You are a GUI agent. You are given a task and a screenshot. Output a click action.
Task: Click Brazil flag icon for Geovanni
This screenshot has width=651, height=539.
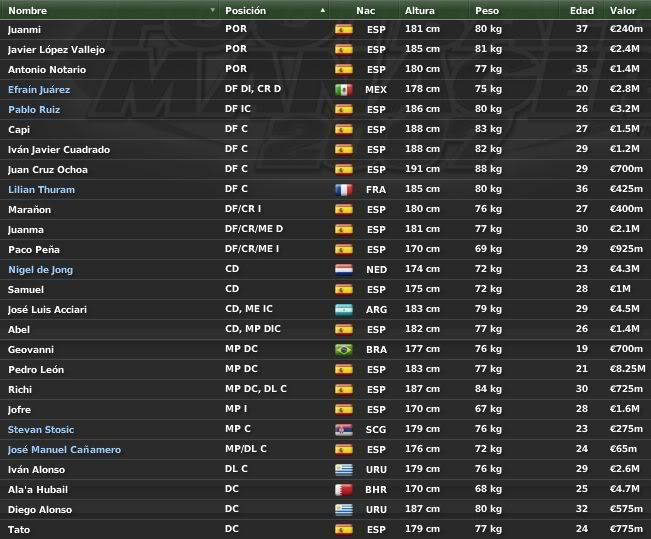344,349
